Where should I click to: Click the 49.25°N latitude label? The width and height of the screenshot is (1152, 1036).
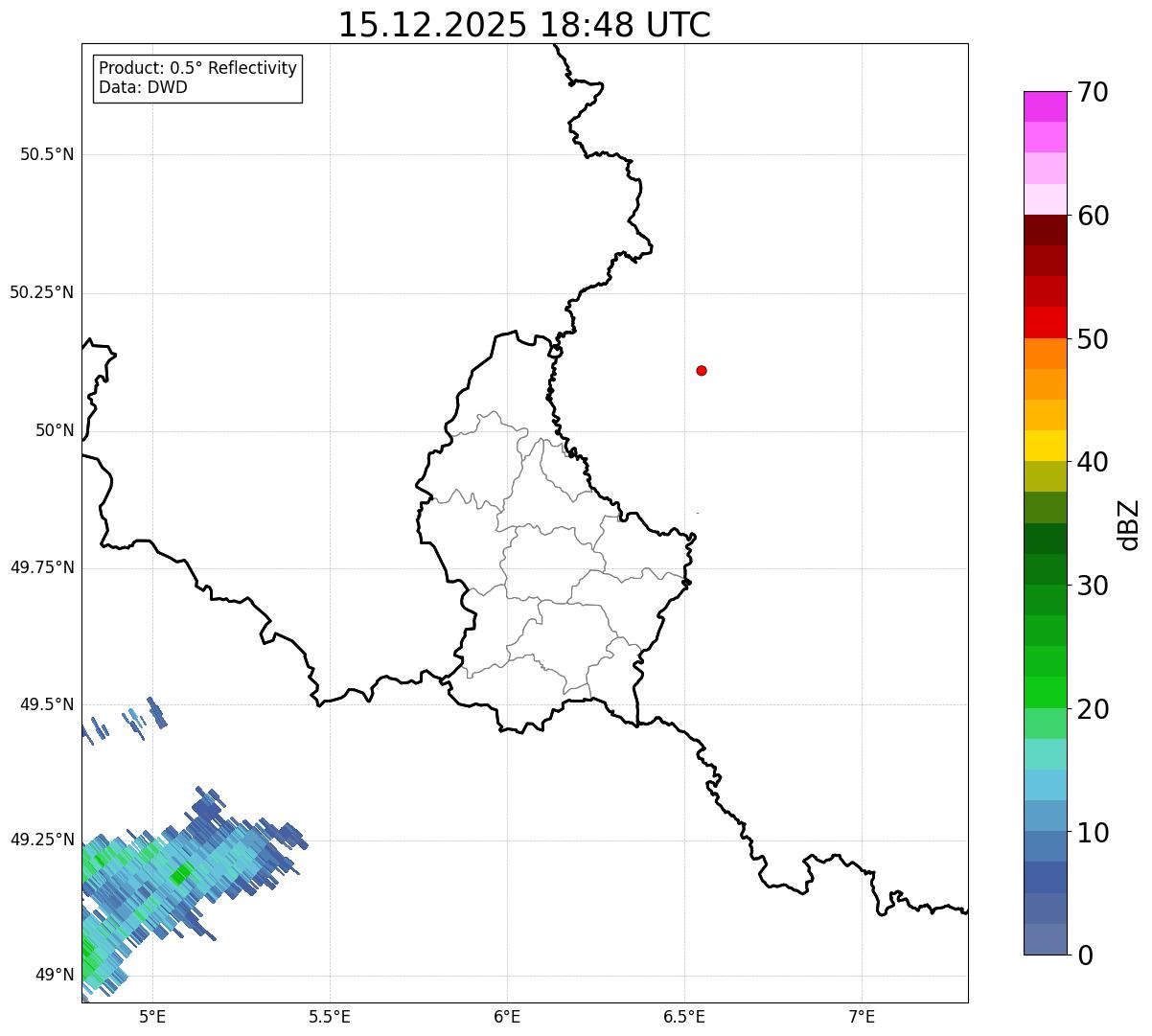[x=41, y=840]
